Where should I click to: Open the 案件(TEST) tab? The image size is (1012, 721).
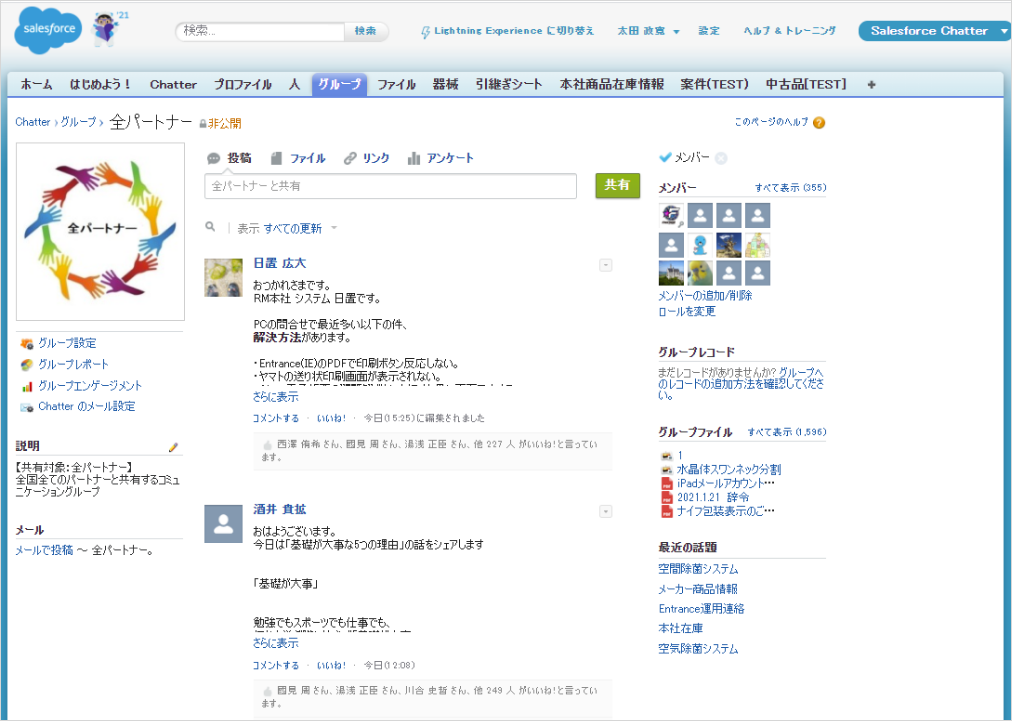714,85
